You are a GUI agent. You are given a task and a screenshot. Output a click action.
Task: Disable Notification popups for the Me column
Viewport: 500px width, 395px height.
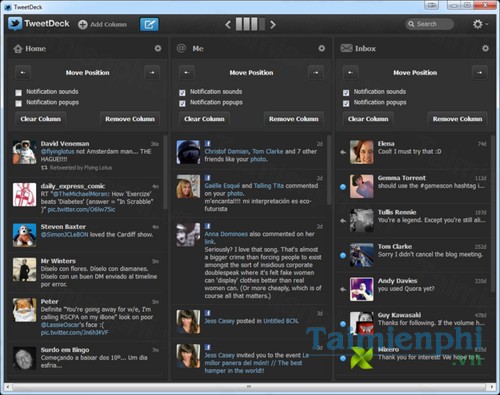(182, 104)
